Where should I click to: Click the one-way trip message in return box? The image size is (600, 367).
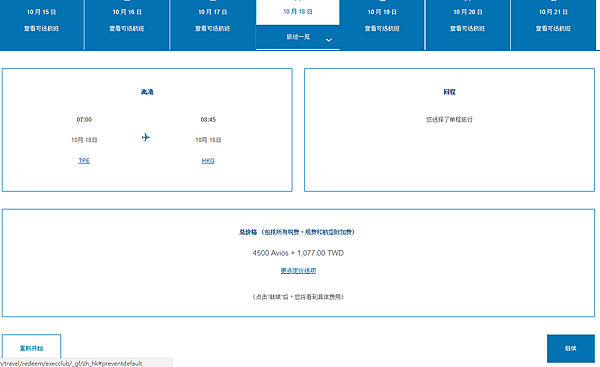449,119
